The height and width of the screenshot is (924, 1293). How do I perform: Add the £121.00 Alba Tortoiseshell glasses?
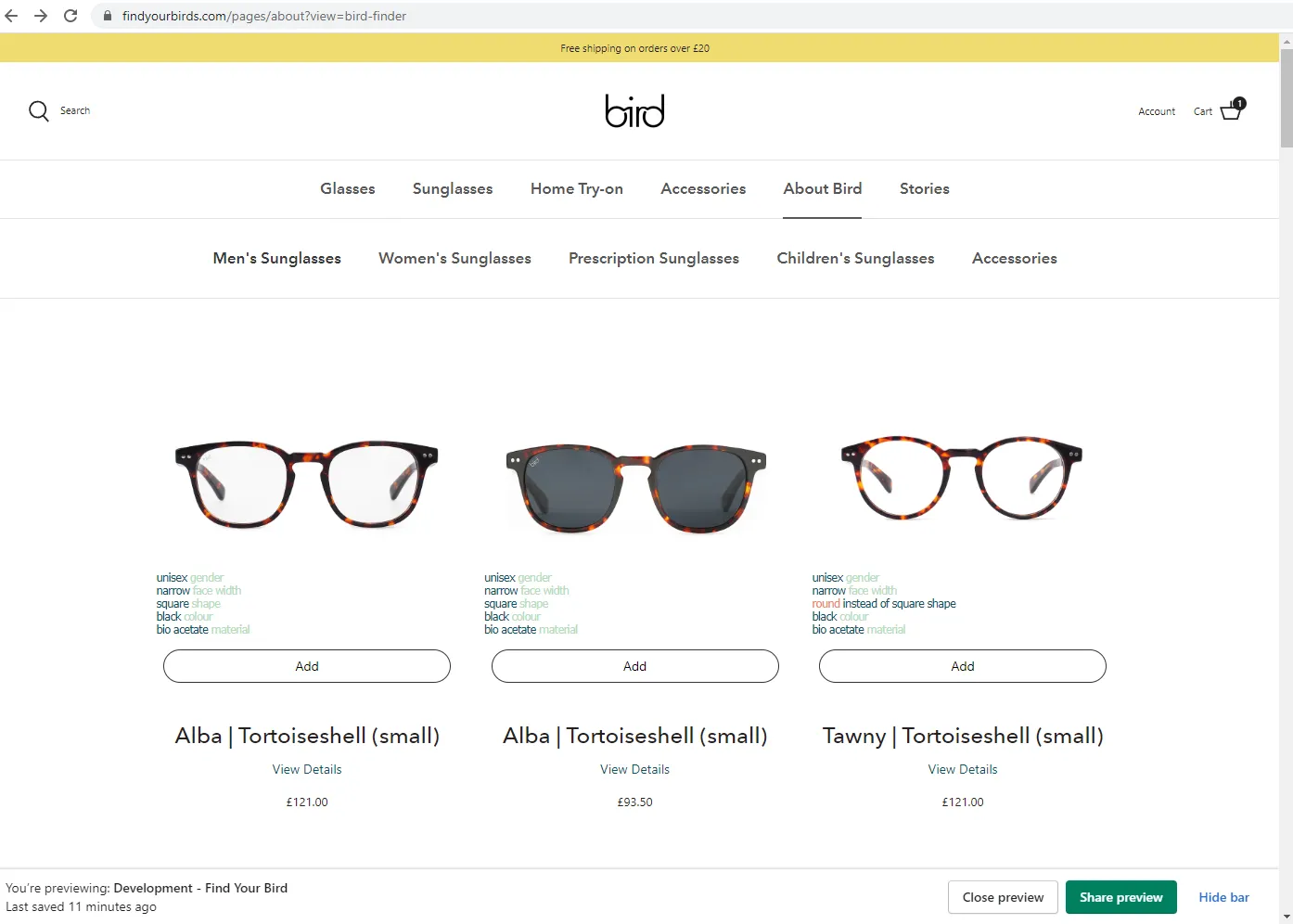[x=307, y=666]
